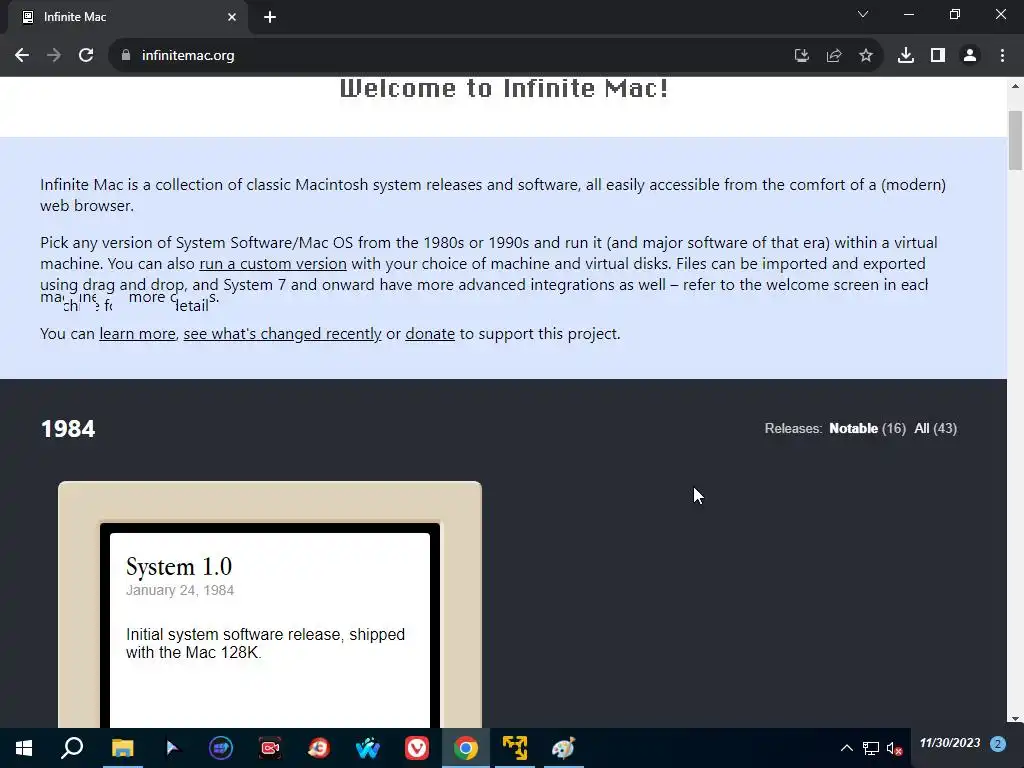Viewport: 1024px width, 768px height.
Task: Show All (43) releases
Action: [x=935, y=428]
